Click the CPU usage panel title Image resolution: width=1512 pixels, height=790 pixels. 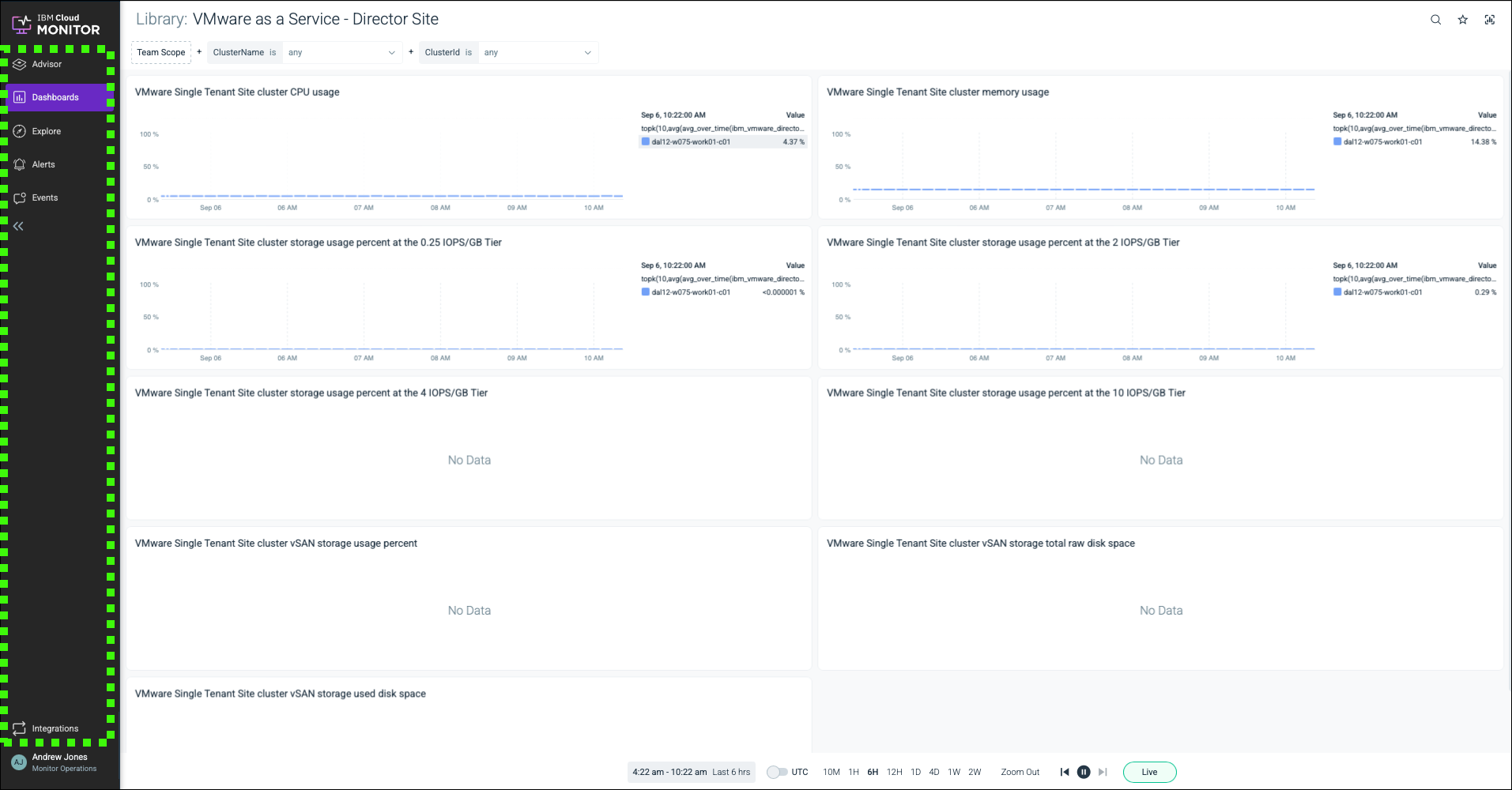point(237,92)
